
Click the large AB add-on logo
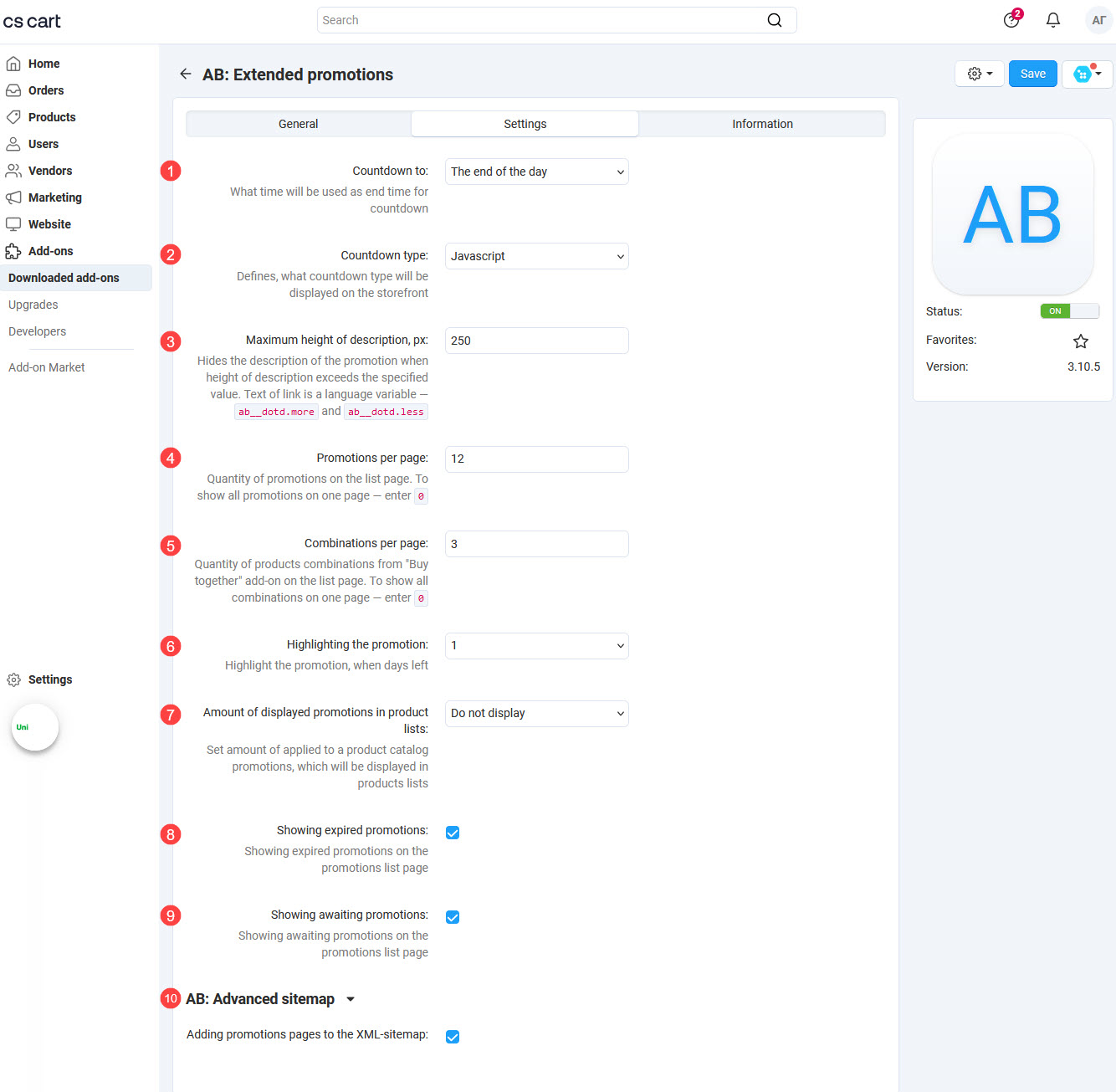[x=1012, y=214]
